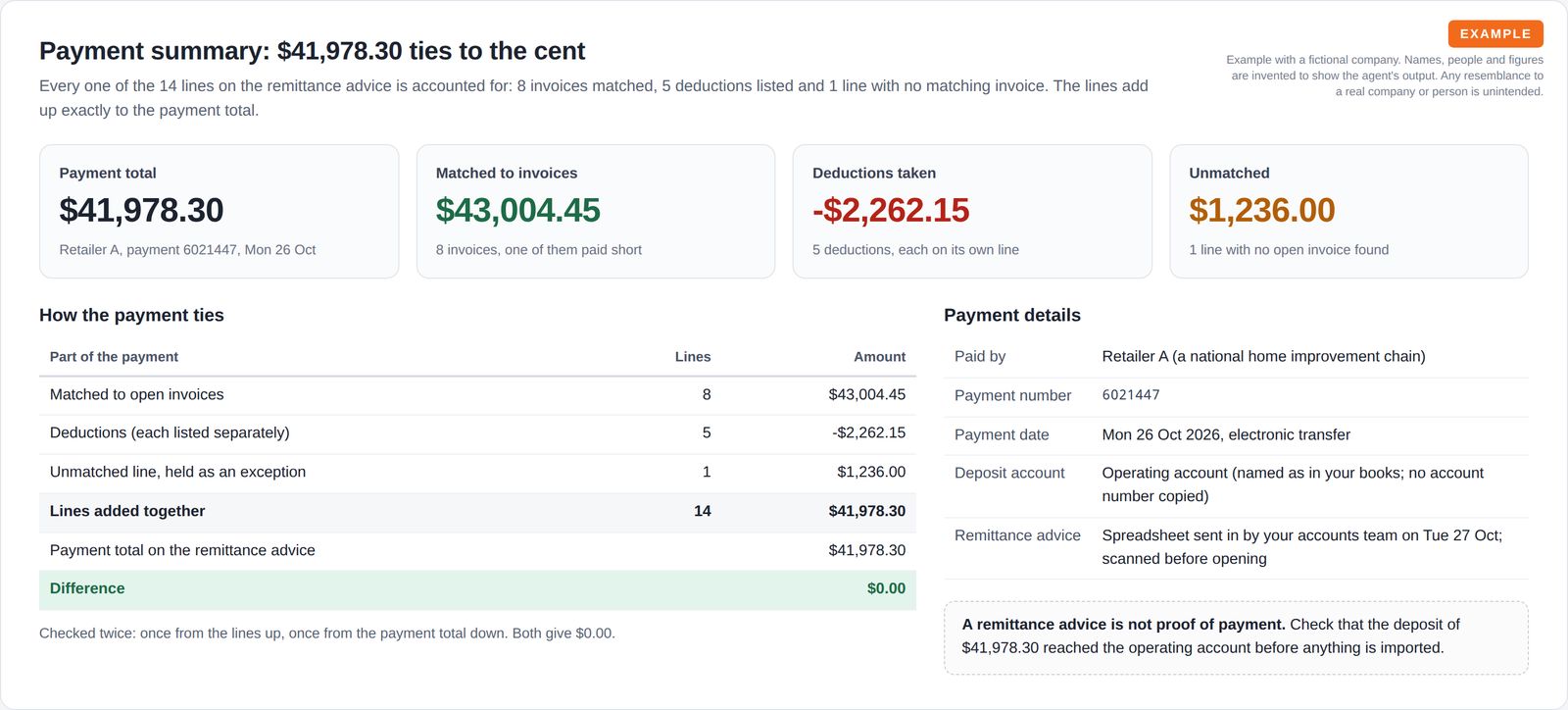Click the 'Amount' column header
The height and width of the screenshot is (710, 1568).
click(879, 357)
